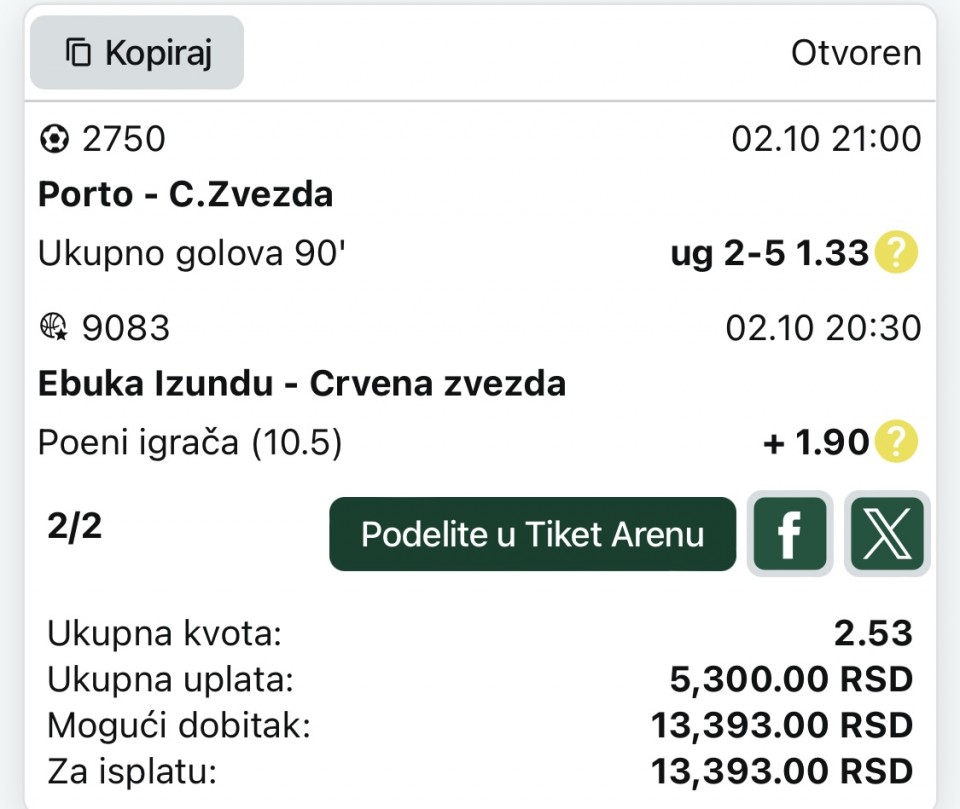
Task: Click the 2/2 selections counter
Action: tap(74, 526)
